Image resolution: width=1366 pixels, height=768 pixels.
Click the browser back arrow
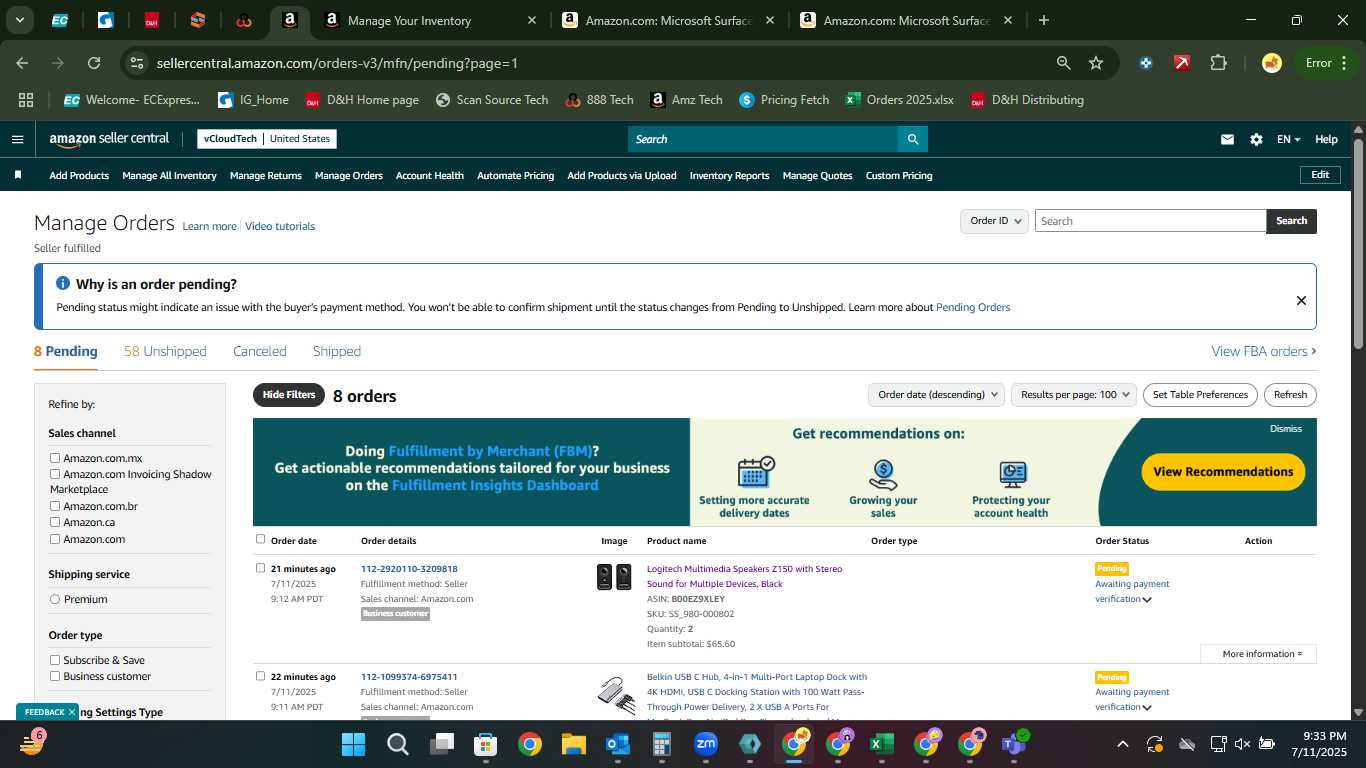22,63
